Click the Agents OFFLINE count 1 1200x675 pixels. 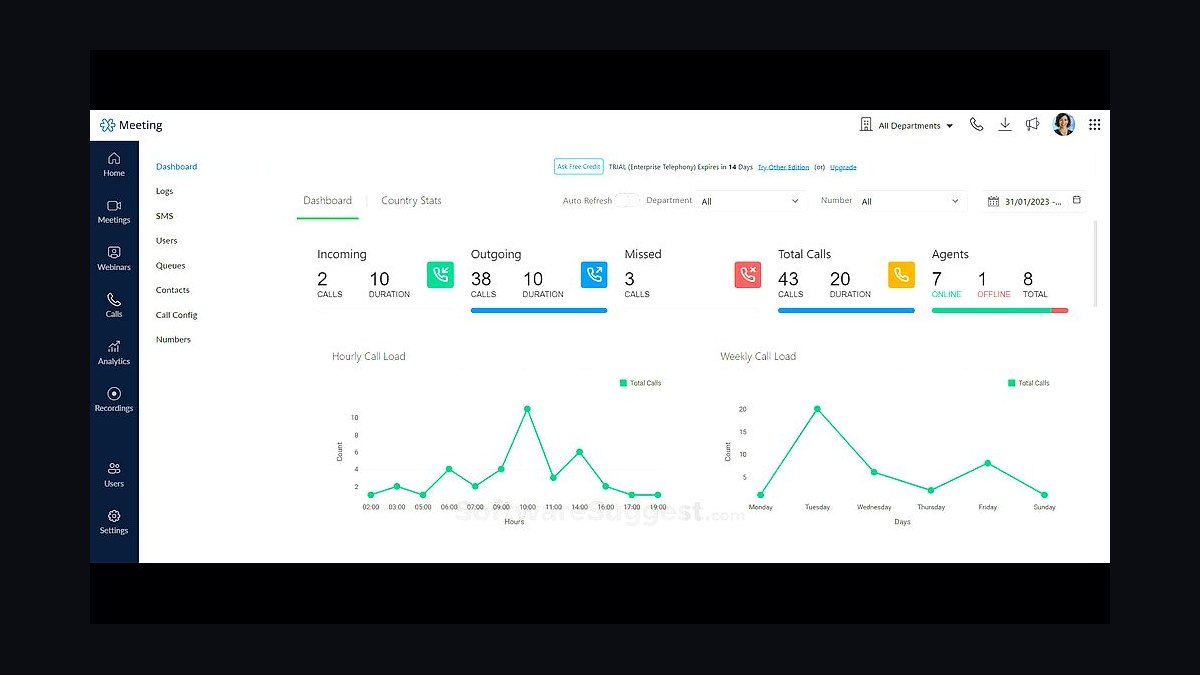tap(982, 279)
